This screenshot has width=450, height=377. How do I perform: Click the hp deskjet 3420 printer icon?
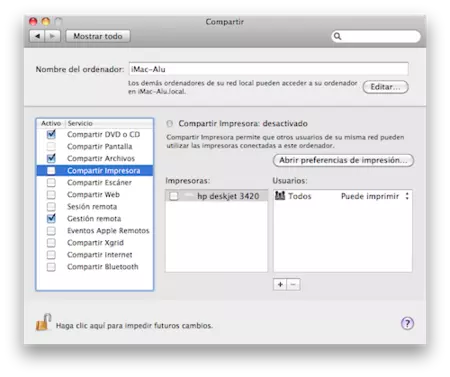[189, 196]
